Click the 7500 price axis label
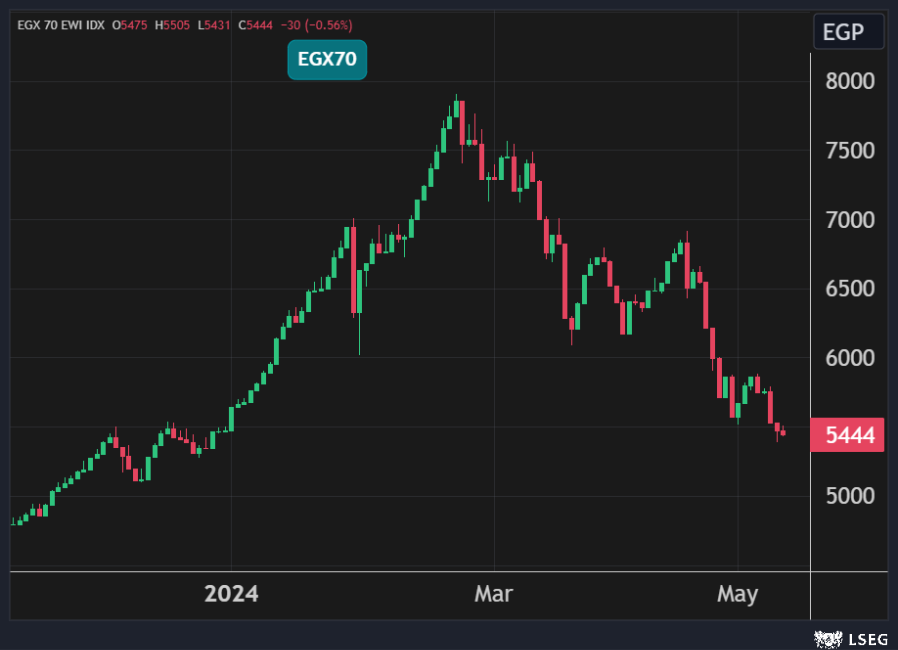Screen dimensions: 898x650 tap(849, 150)
